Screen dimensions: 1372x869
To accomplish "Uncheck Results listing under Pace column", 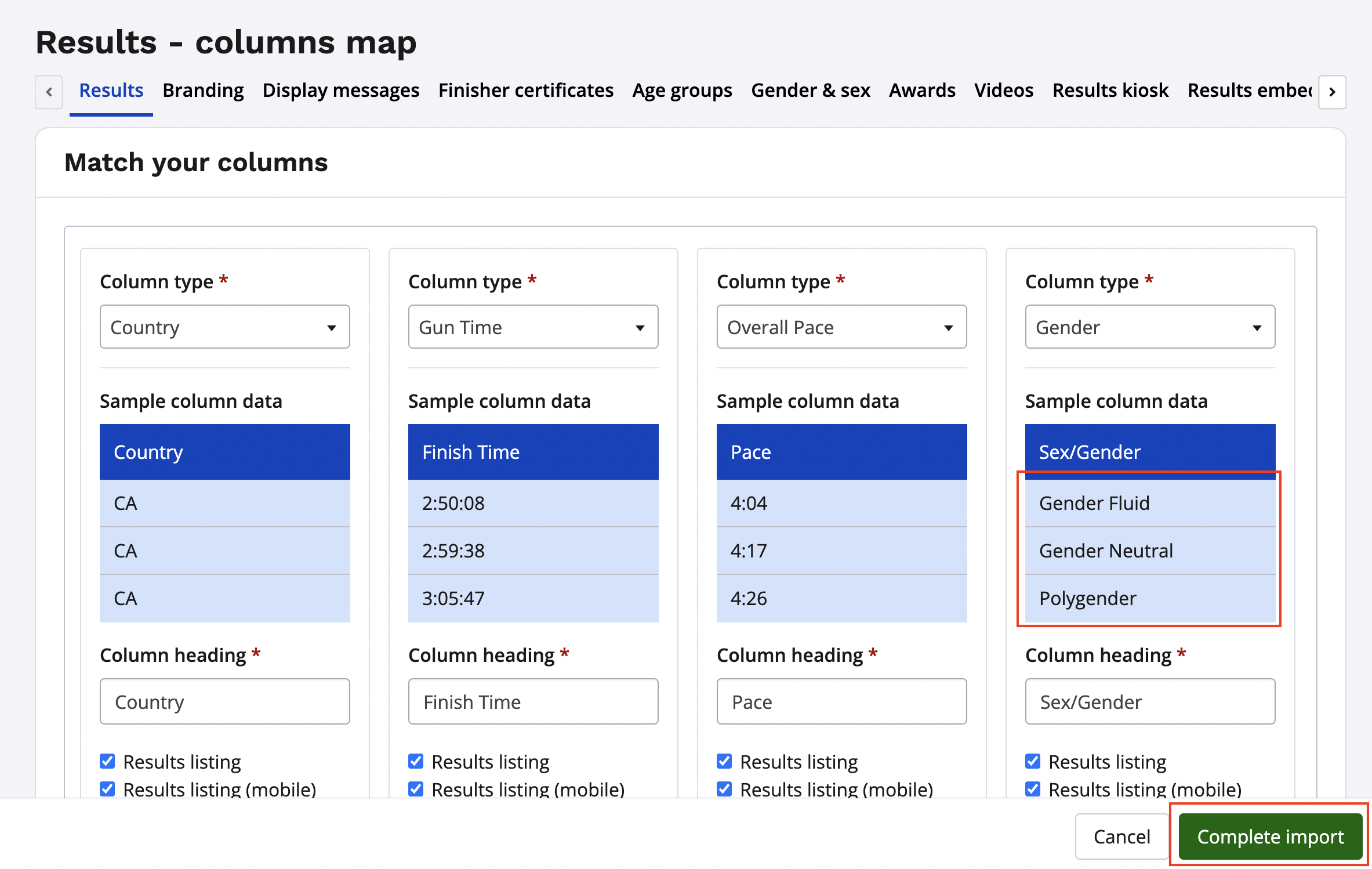I will coord(724,761).
